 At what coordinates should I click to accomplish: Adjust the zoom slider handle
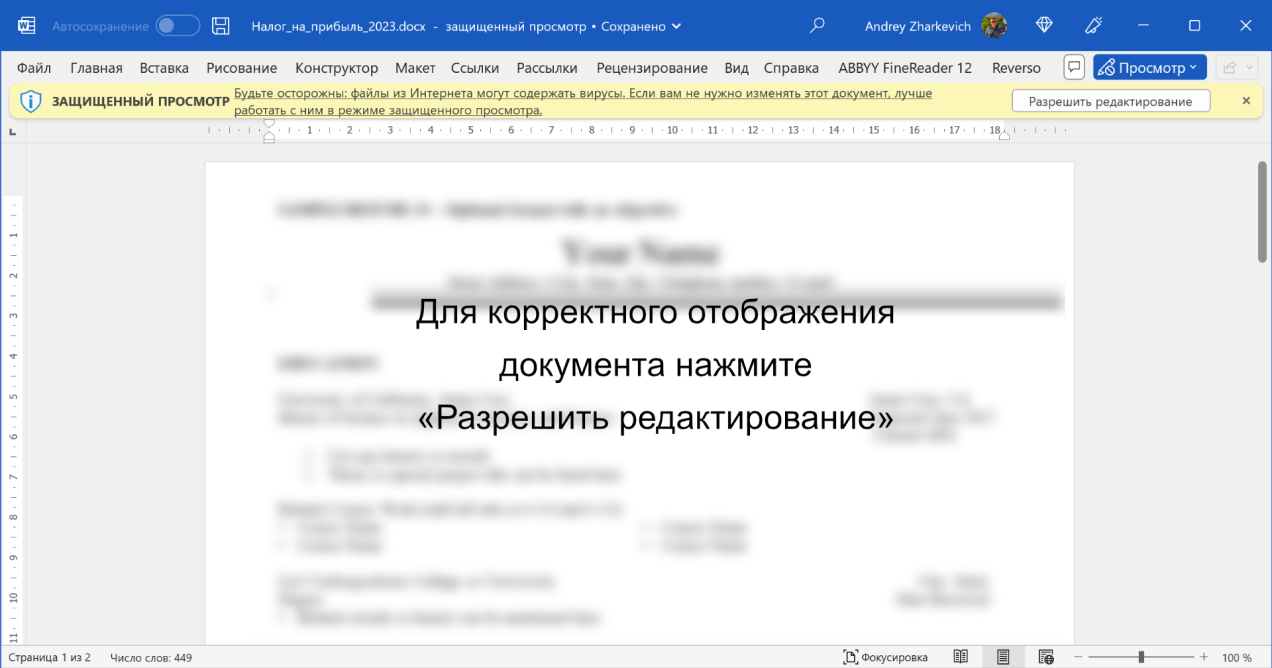point(1141,657)
